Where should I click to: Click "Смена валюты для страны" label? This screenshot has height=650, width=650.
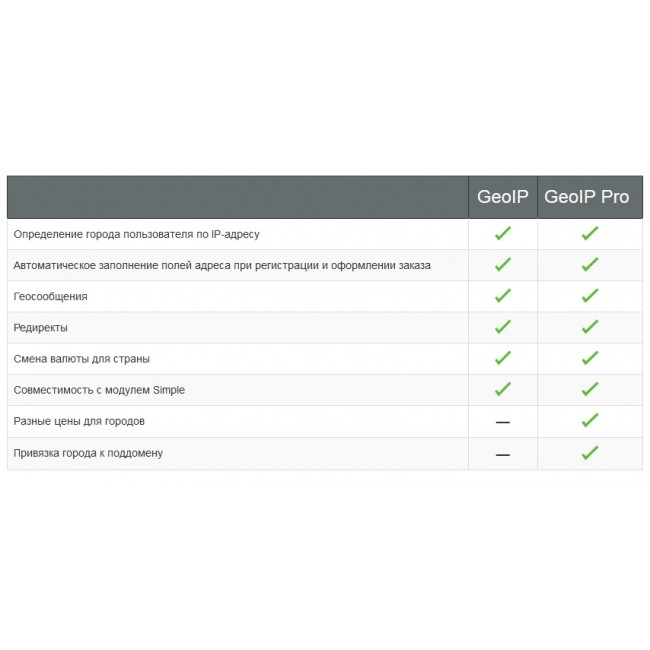pos(82,359)
